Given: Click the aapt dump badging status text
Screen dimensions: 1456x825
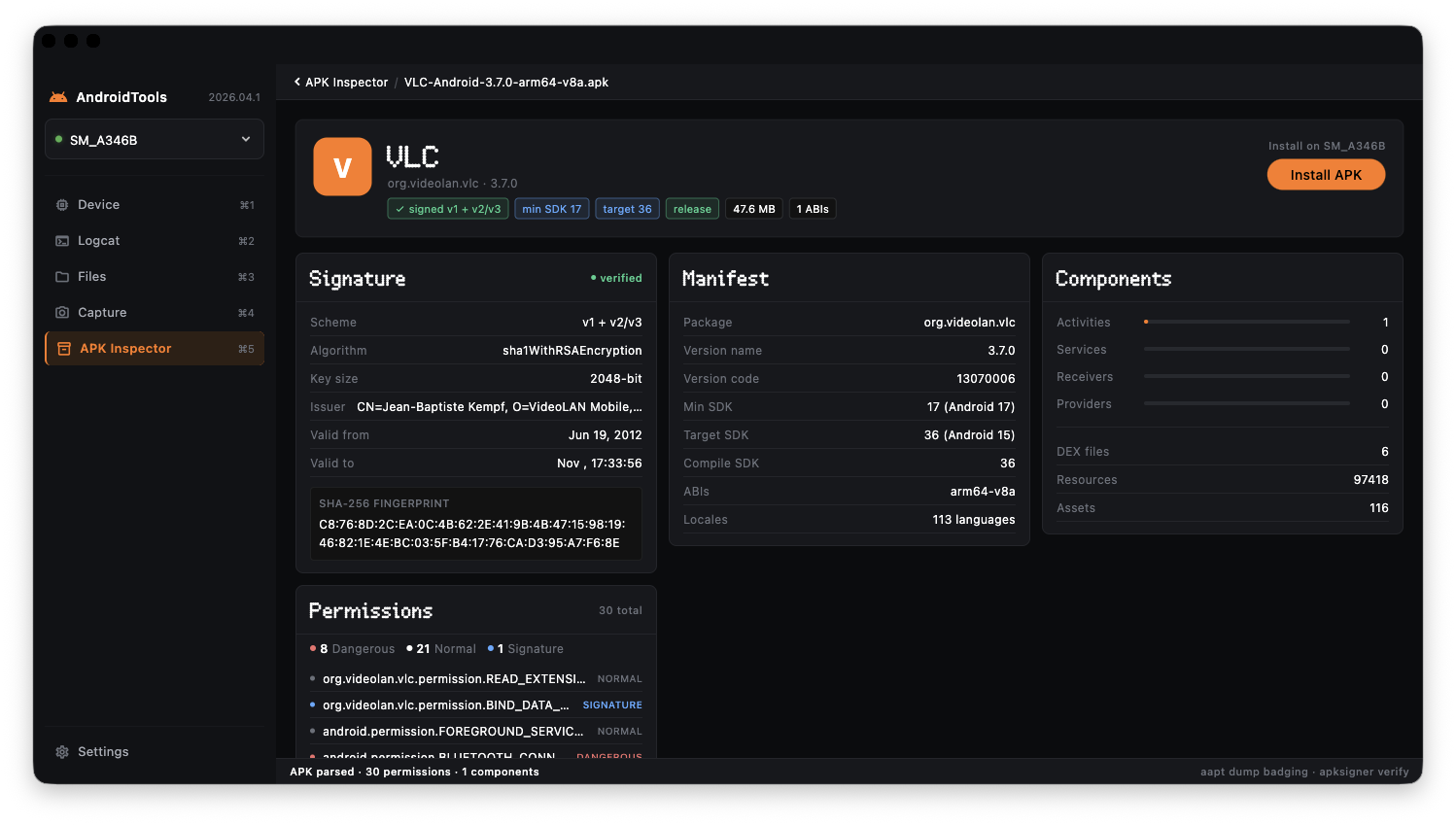Looking at the screenshot, I should tap(1304, 773).
